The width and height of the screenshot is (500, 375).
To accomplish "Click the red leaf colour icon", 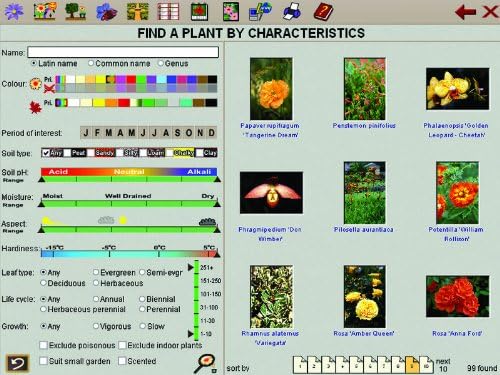I will point(35,107).
